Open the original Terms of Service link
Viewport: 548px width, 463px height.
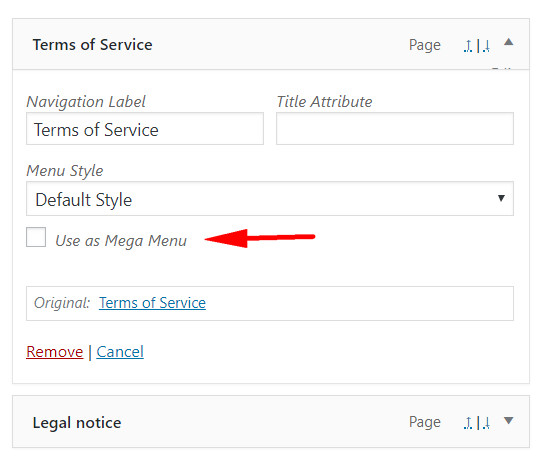tap(152, 303)
